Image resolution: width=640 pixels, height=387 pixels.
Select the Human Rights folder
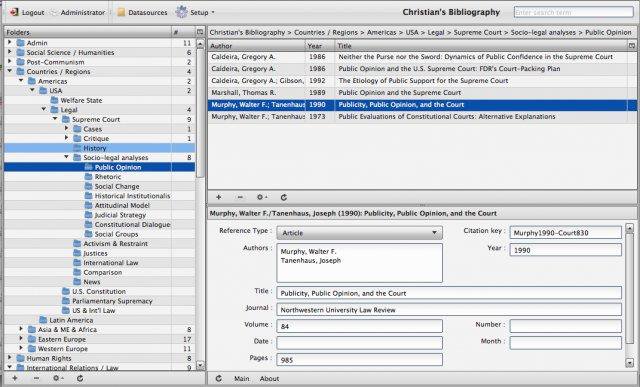click(x=49, y=358)
